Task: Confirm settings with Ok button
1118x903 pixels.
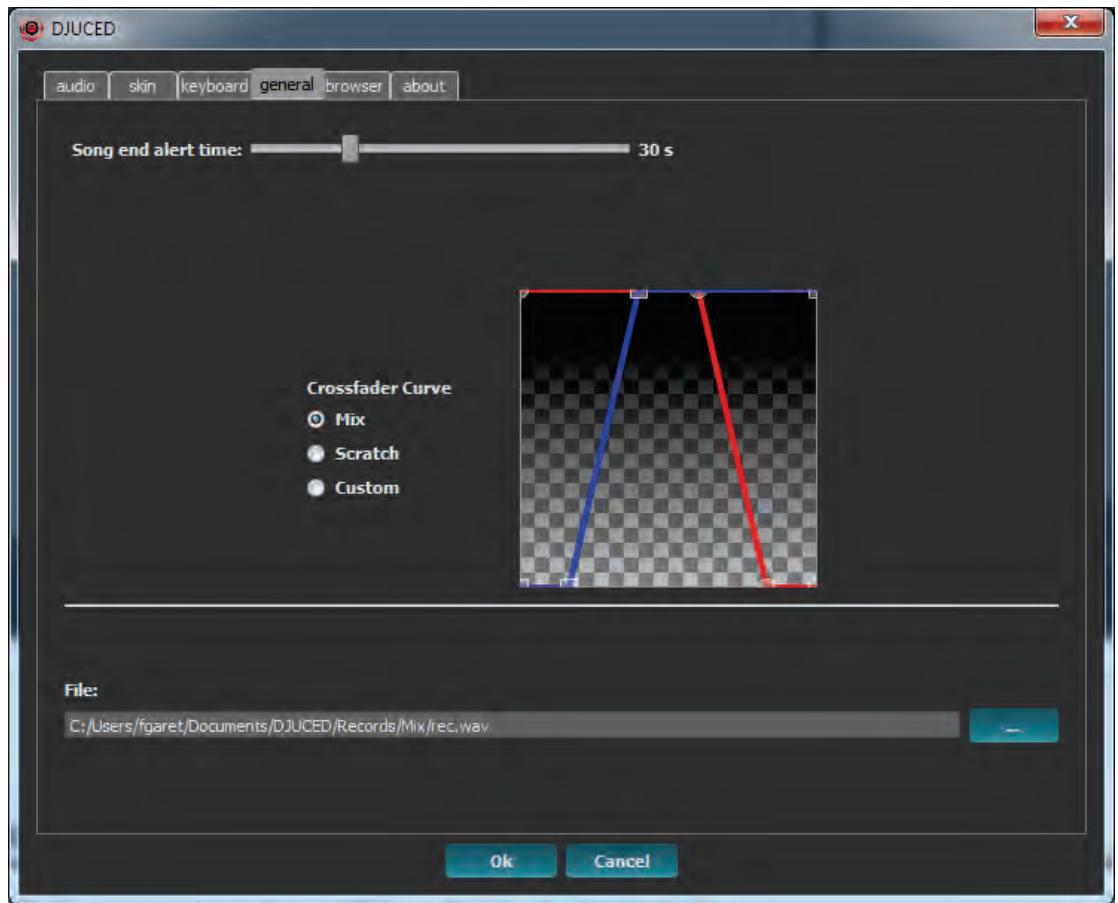Action: click(501, 861)
